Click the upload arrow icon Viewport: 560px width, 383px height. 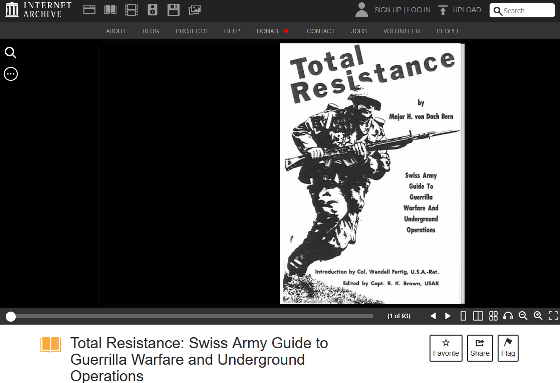tap(443, 10)
